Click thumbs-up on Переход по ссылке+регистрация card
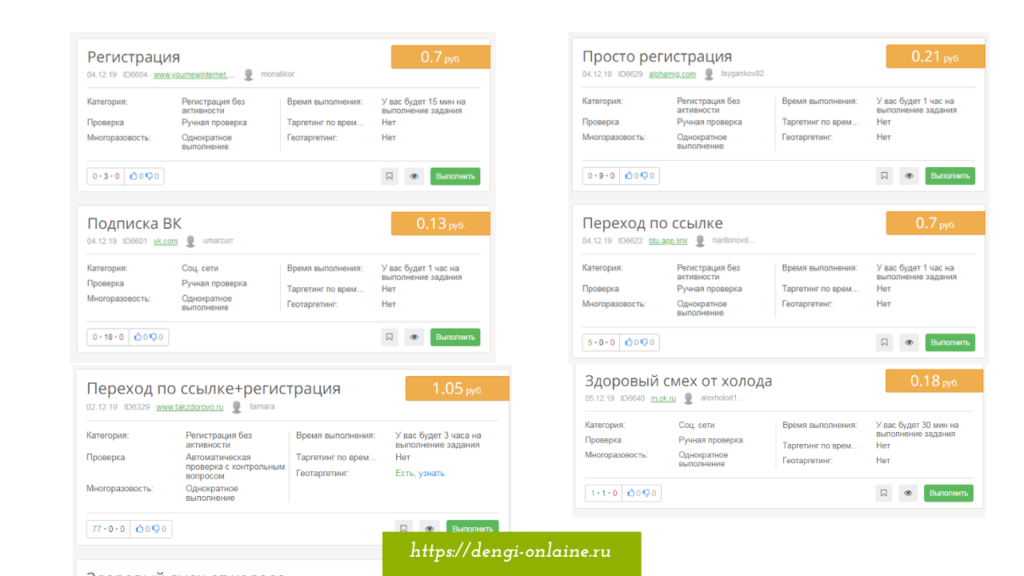The height and width of the screenshot is (576, 1024). [x=139, y=529]
